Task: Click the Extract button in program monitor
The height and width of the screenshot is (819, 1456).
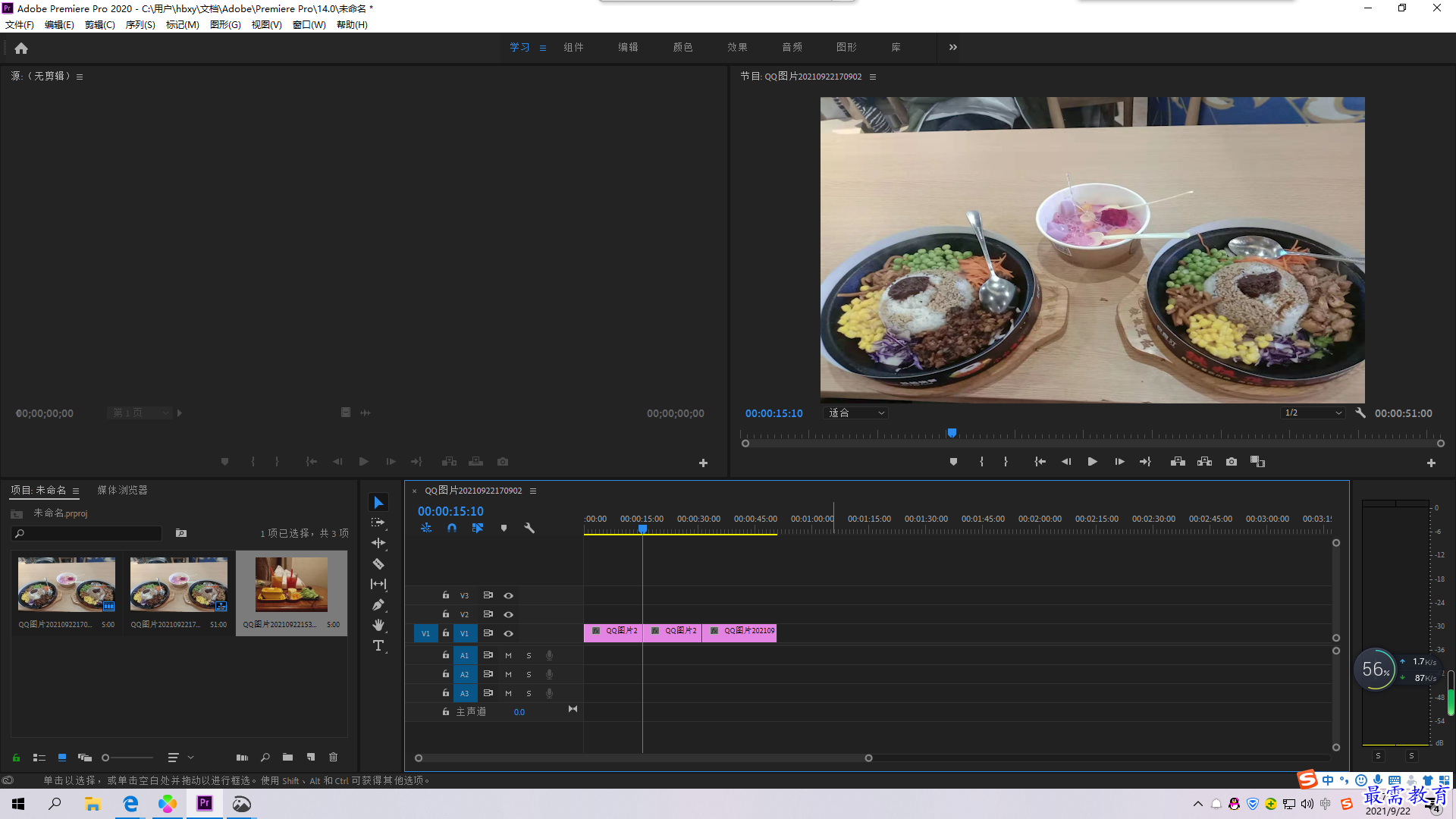Action: (x=1204, y=462)
